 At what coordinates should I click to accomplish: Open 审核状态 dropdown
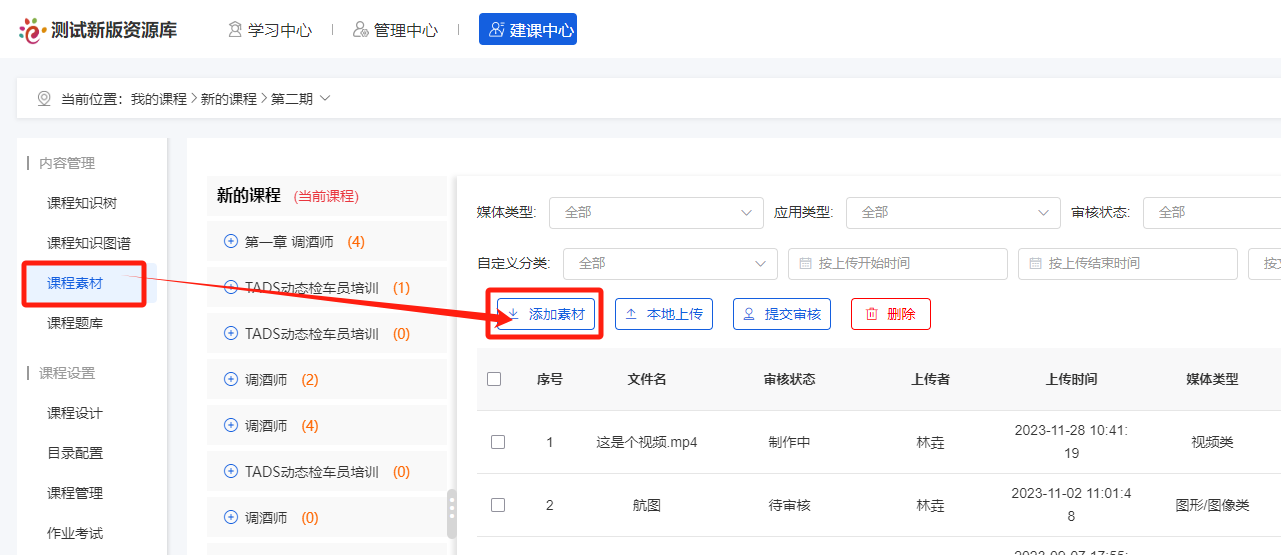(1212, 212)
